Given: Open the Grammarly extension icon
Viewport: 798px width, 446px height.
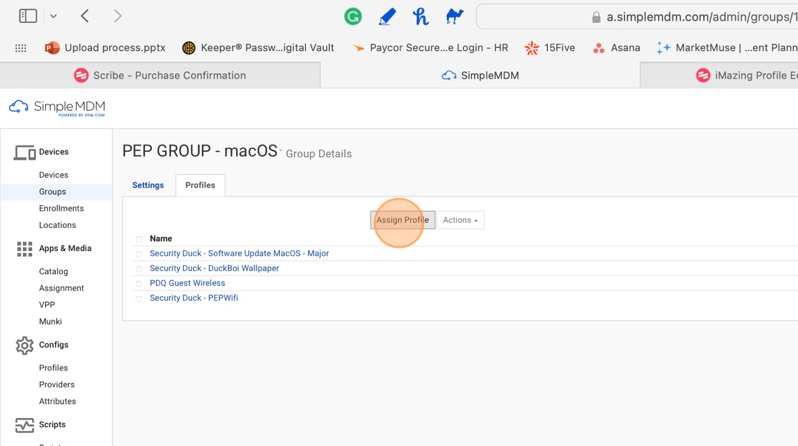Looking at the screenshot, I should [x=353, y=16].
